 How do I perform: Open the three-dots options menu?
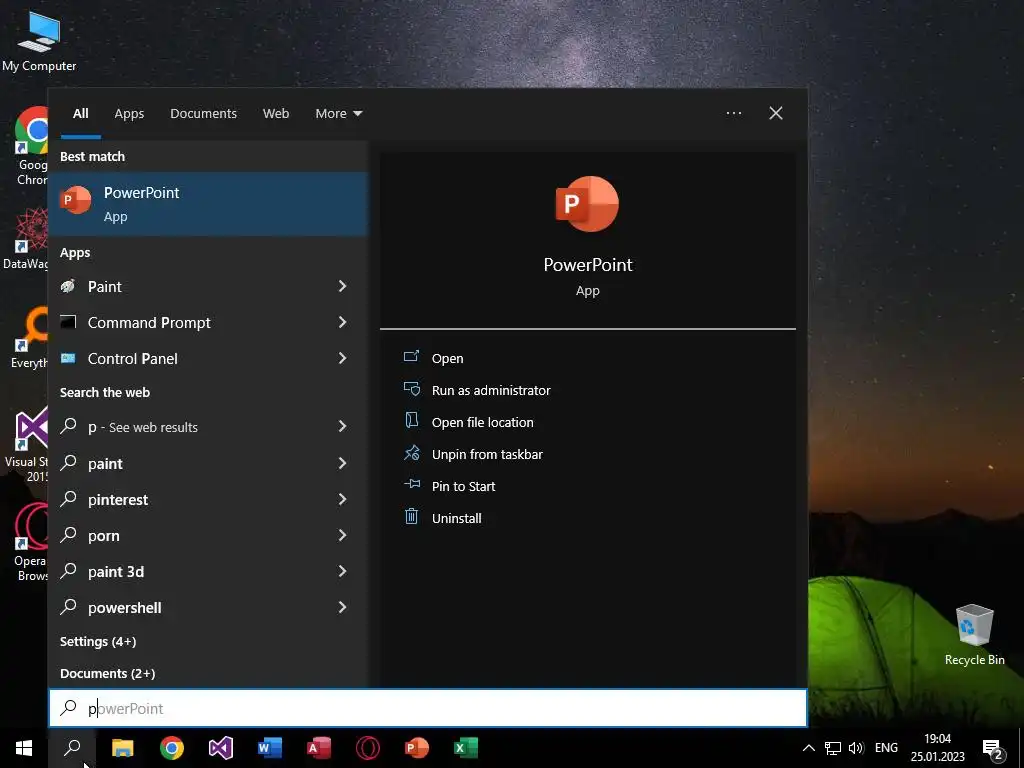733,113
